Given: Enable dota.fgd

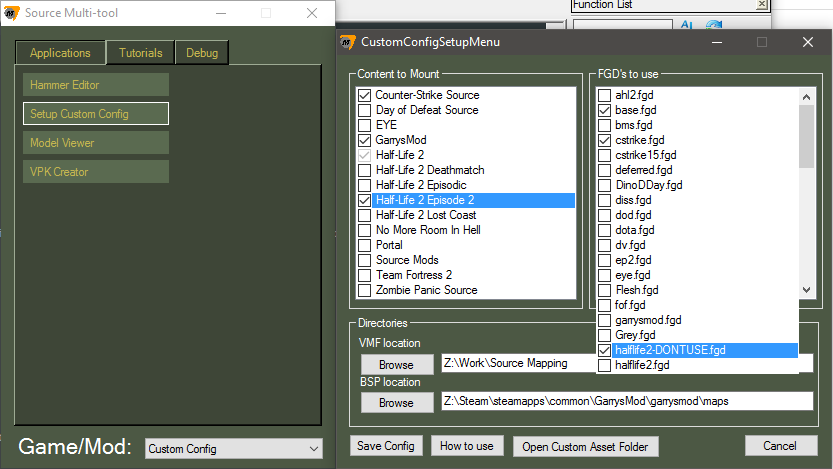Looking at the screenshot, I should [604, 230].
